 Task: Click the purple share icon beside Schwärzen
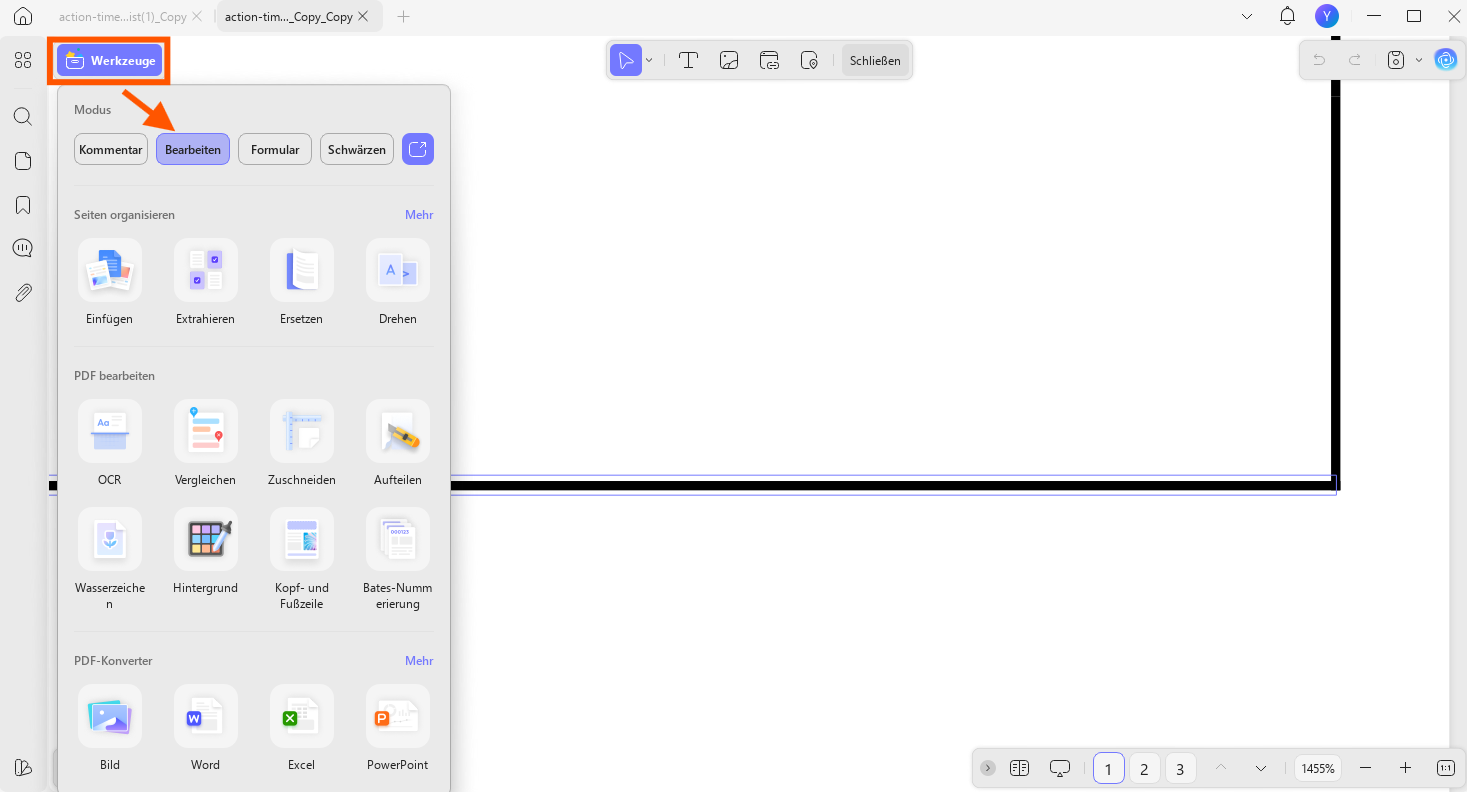(418, 149)
